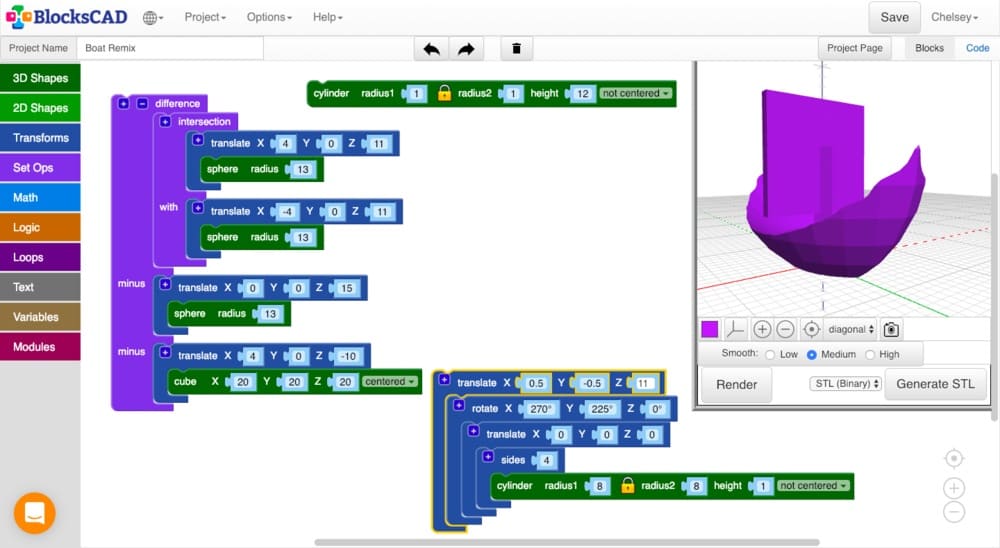Click height value 12 on top cylinder
The width and height of the screenshot is (1000, 548).
pyautogui.click(x=583, y=94)
